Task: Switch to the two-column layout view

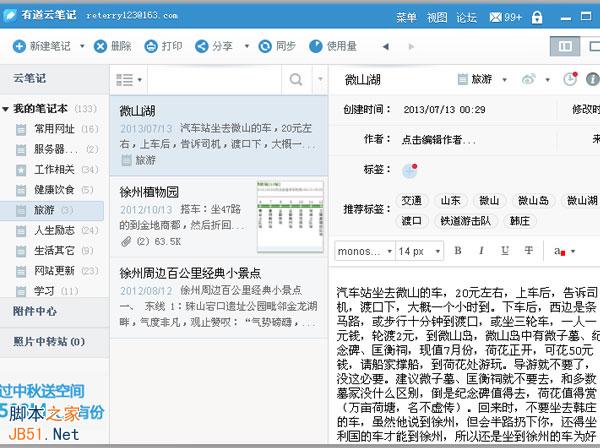Action: tap(565, 46)
